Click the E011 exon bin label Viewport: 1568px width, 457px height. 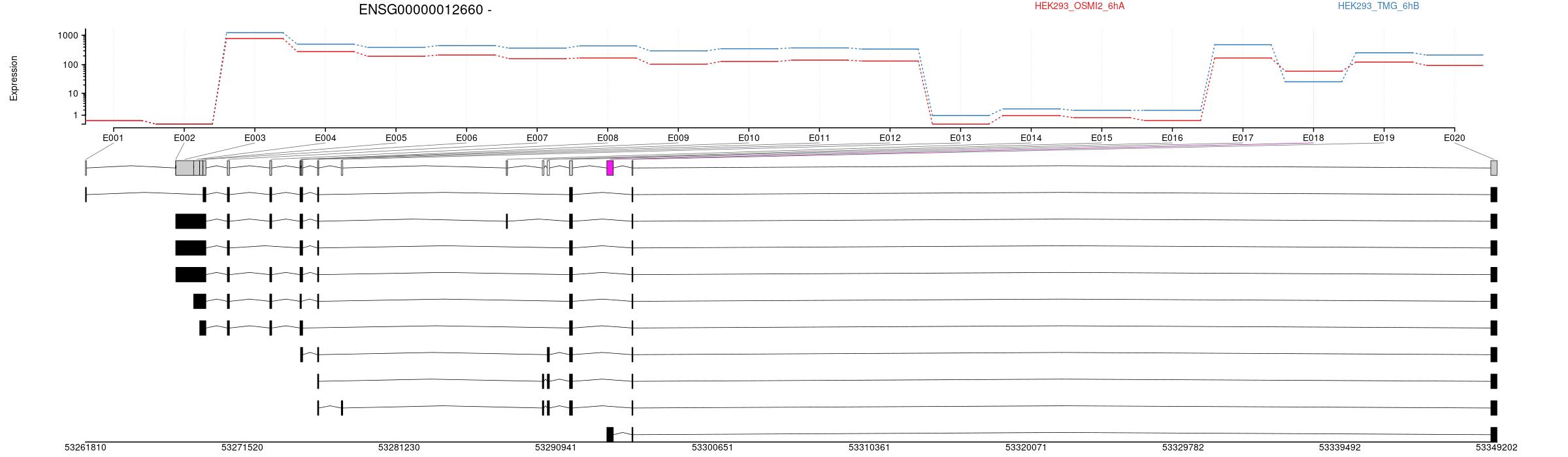[x=819, y=138]
